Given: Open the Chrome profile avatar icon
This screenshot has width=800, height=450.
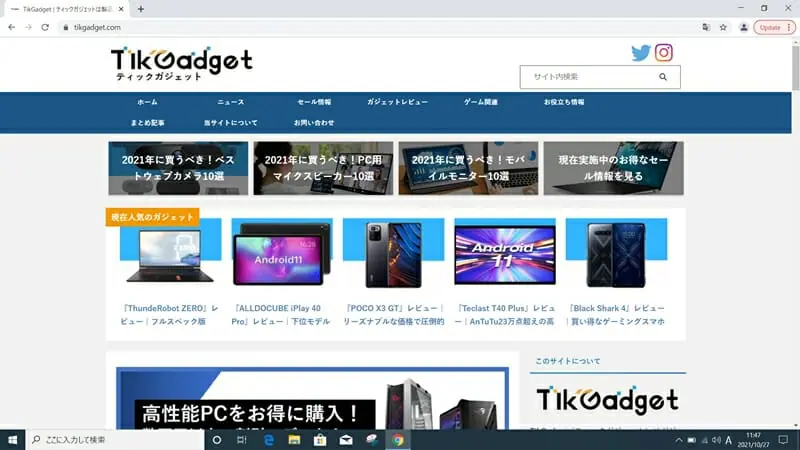Looking at the screenshot, I should pos(743,27).
